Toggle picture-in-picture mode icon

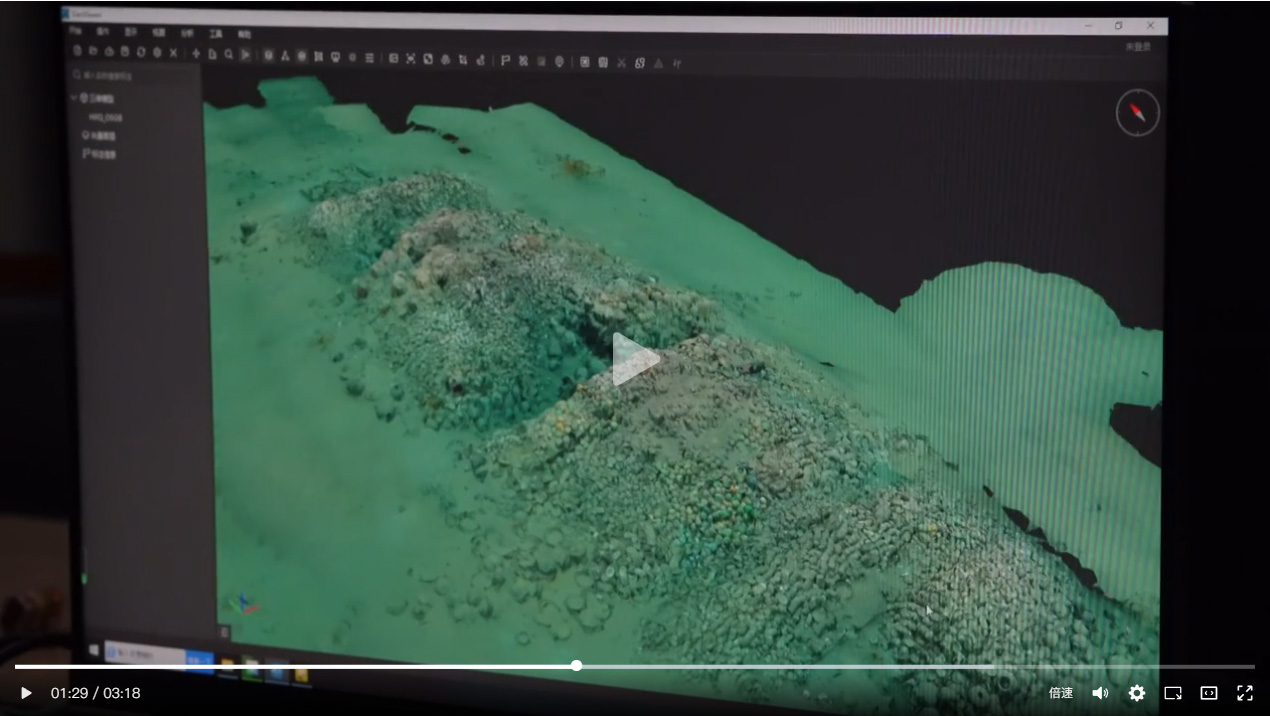(1173, 693)
